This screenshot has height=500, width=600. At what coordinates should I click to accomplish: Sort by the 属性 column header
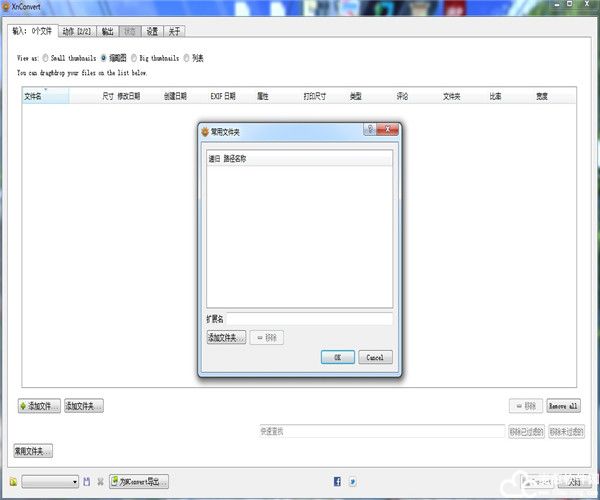(x=262, y=96)
